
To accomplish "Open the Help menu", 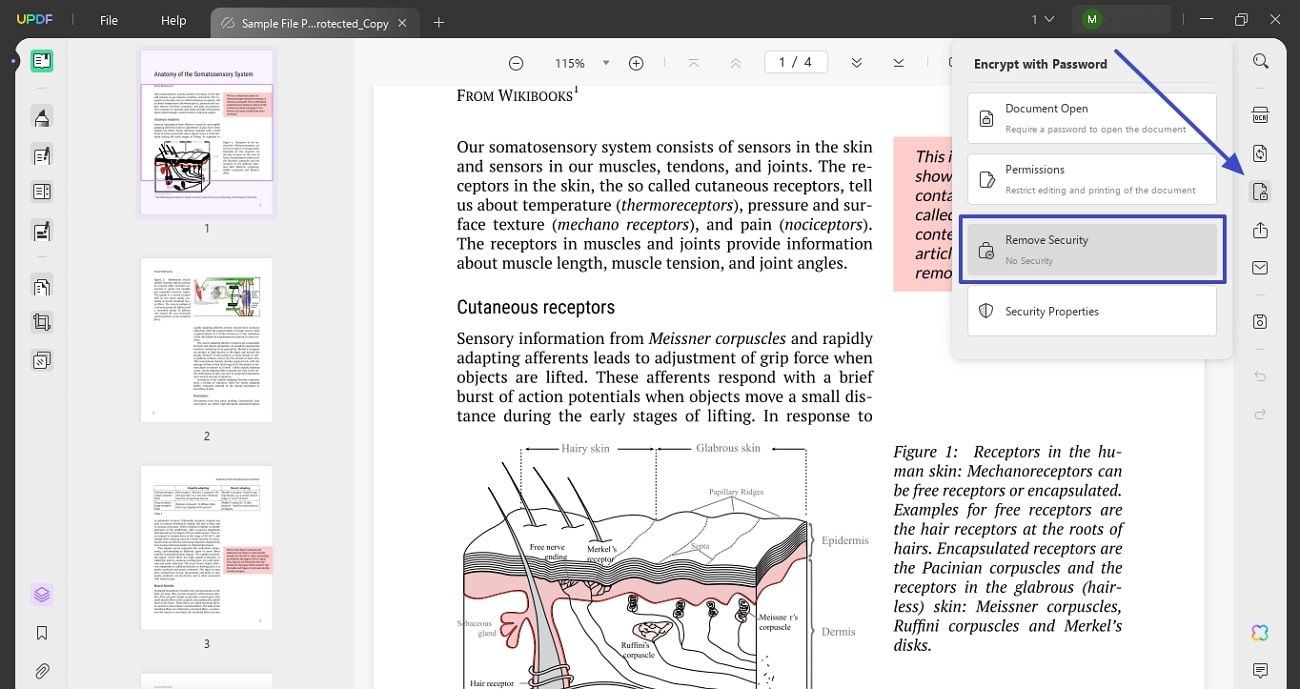I will (x=173, y=20).
